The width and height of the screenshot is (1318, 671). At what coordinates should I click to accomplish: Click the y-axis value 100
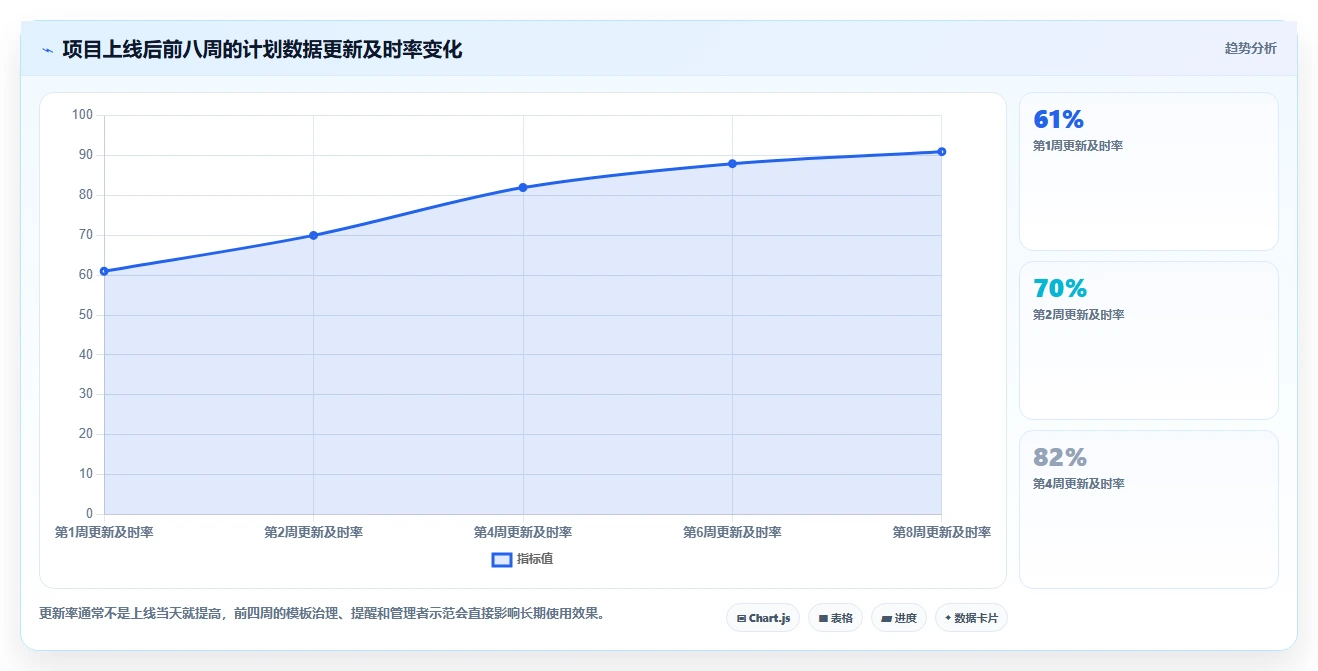coord(82,115)
